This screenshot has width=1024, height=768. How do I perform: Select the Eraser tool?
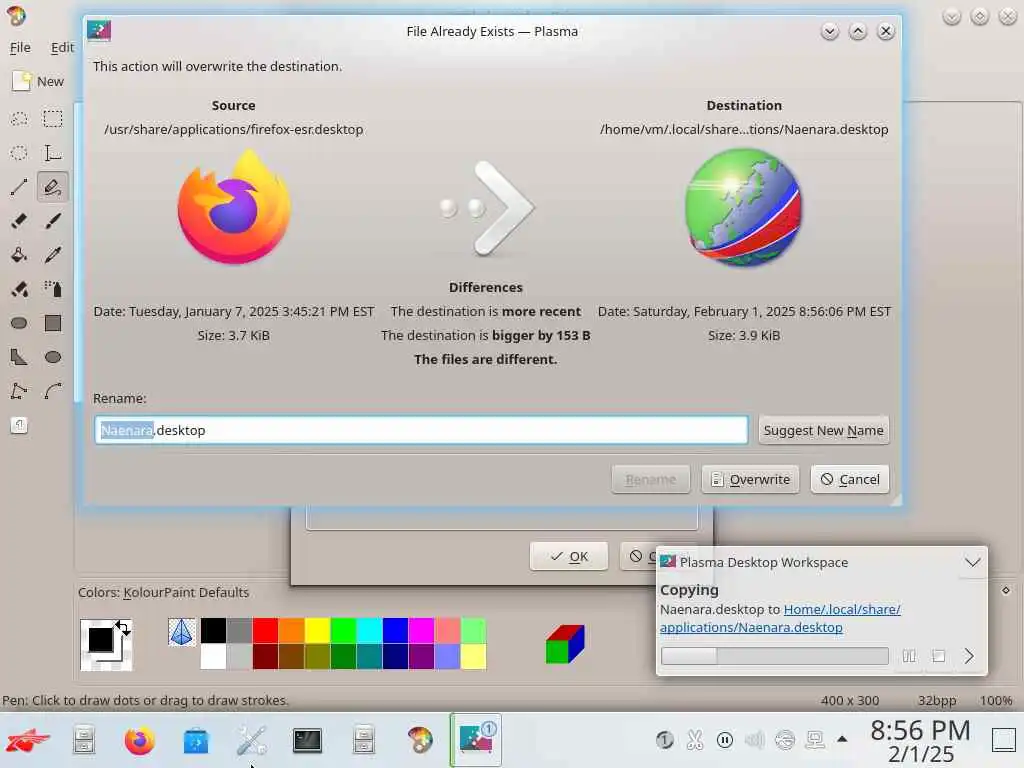click(x=19, y=221)
